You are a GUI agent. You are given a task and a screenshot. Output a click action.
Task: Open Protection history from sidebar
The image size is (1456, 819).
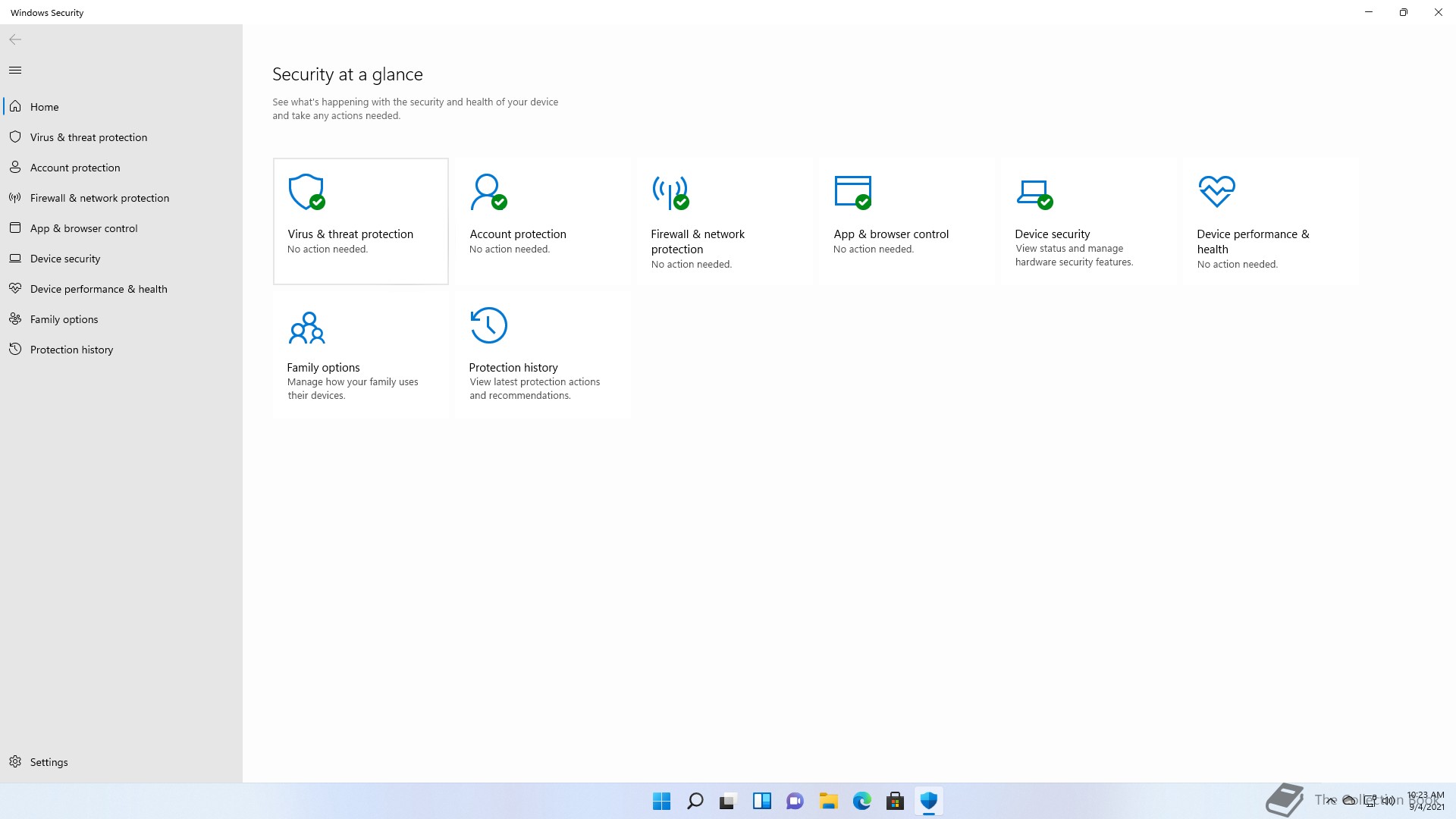121,350
